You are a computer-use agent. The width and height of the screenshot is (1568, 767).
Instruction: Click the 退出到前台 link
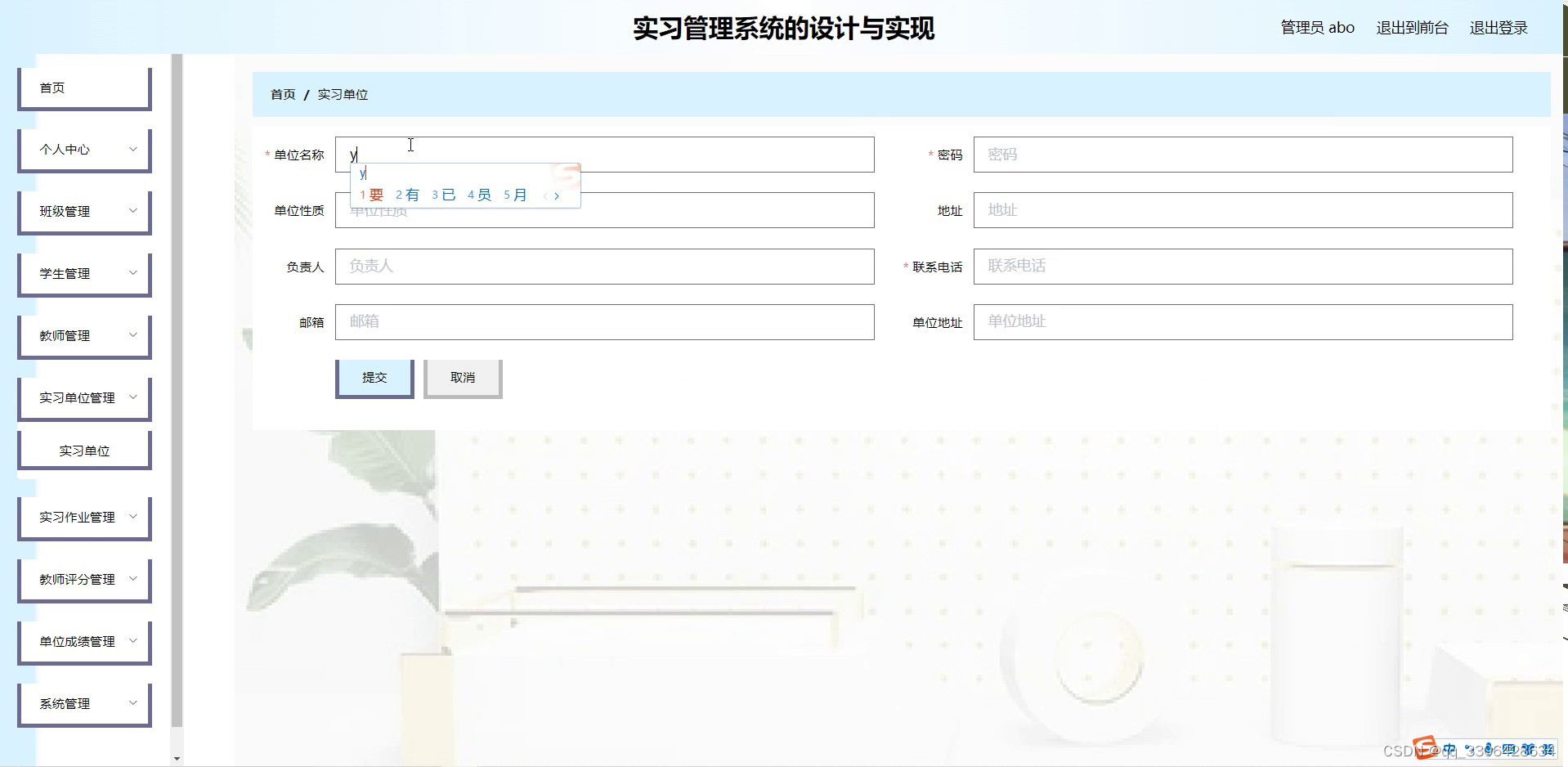(x=1412, y=28)
